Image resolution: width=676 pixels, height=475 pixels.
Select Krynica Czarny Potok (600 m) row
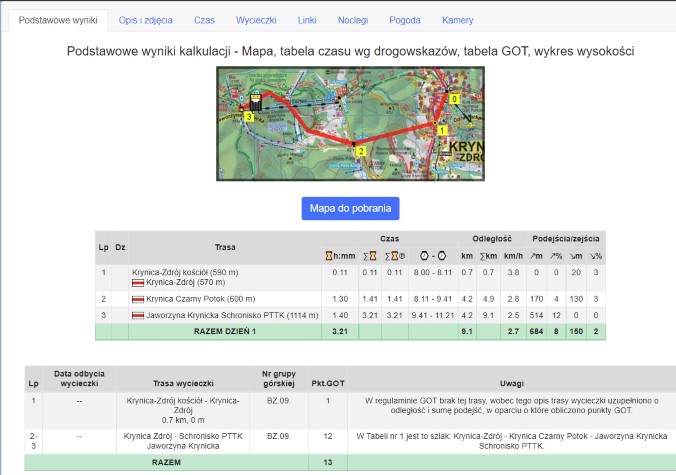pyautogui.click(x=351, y=299)
